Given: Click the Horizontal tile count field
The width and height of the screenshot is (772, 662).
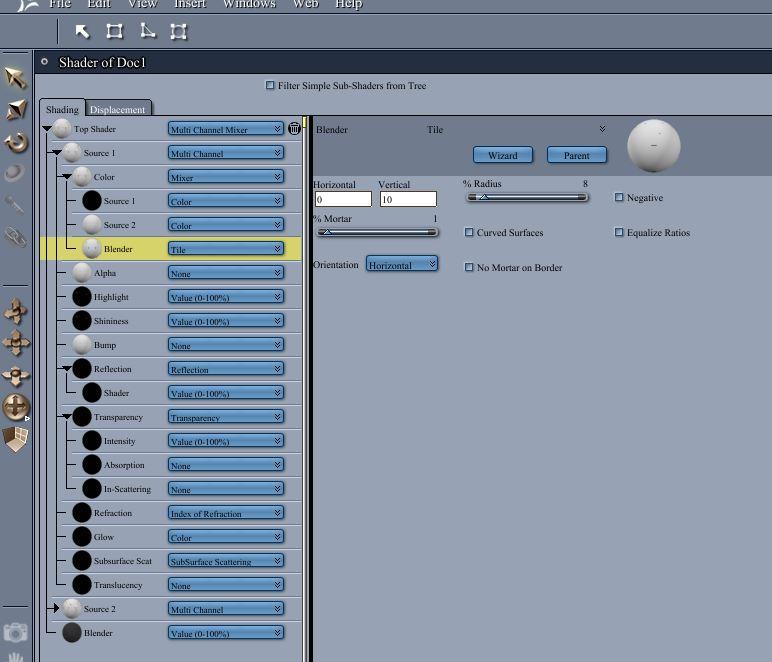Looking at the screenshot, I should point(343,199).
